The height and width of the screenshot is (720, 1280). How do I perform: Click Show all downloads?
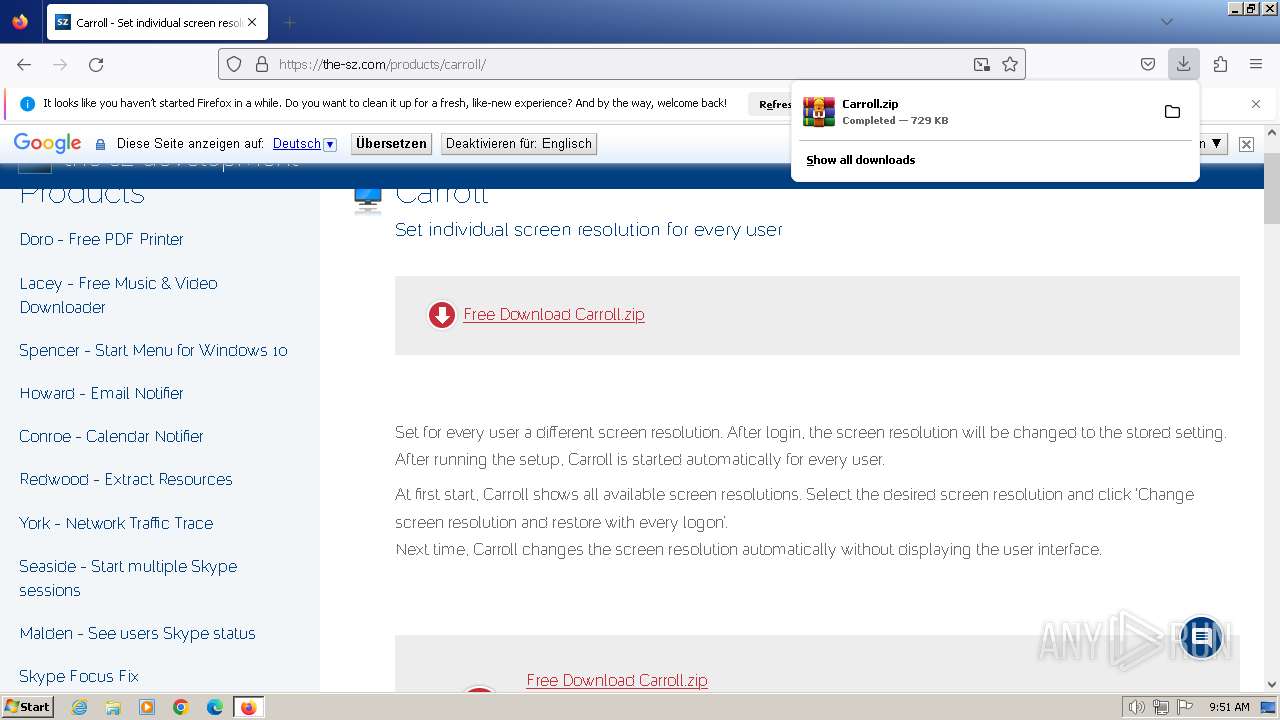(861, 160)
